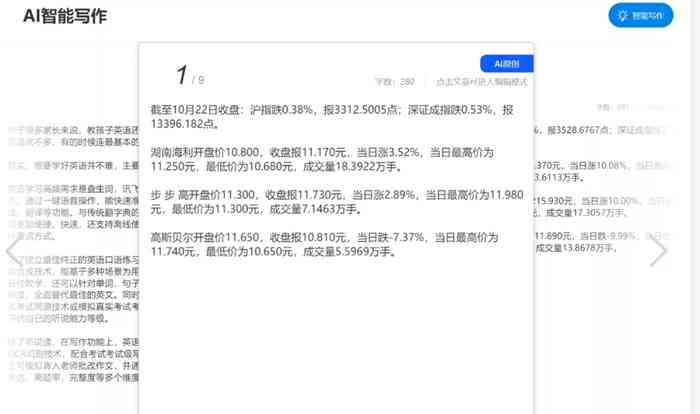This screenshot has height=414, width=700.
Task: Click the blue 智能写作 button at top right
Action: coord(641,15)
